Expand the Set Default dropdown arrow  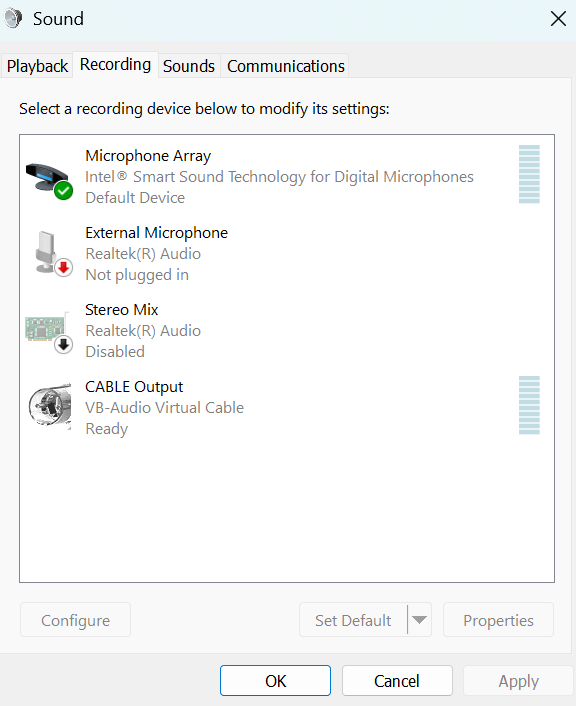[419, 620]
